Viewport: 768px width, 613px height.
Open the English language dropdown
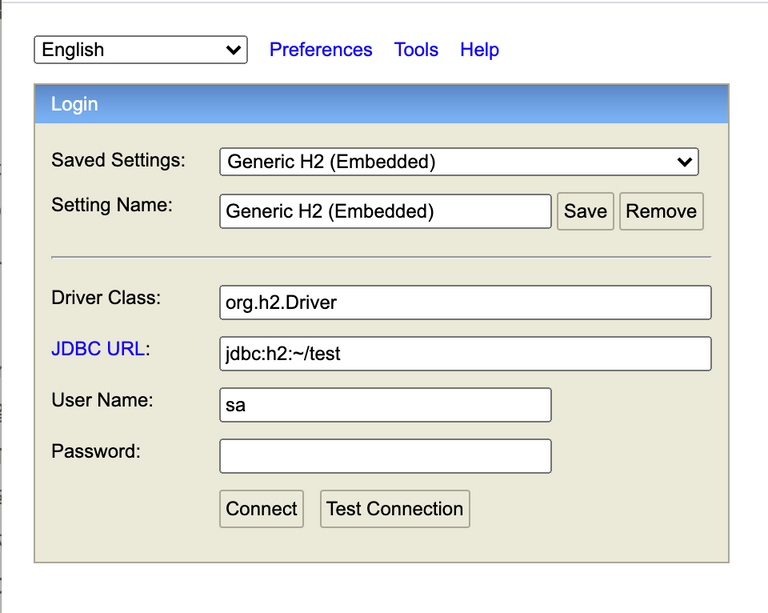[141, 49]
